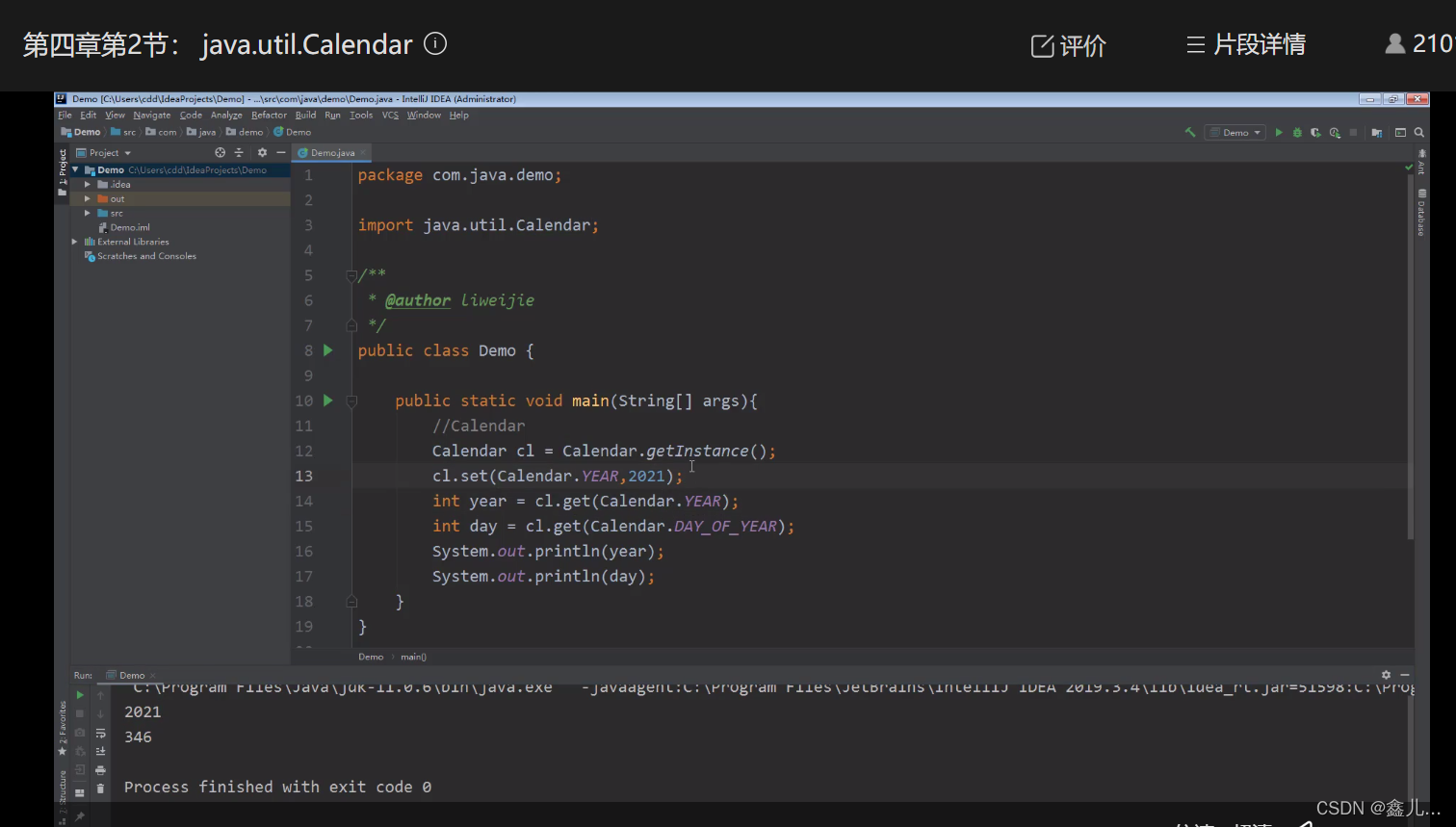Open Project view selector dropdown

[x=104, y=152]
